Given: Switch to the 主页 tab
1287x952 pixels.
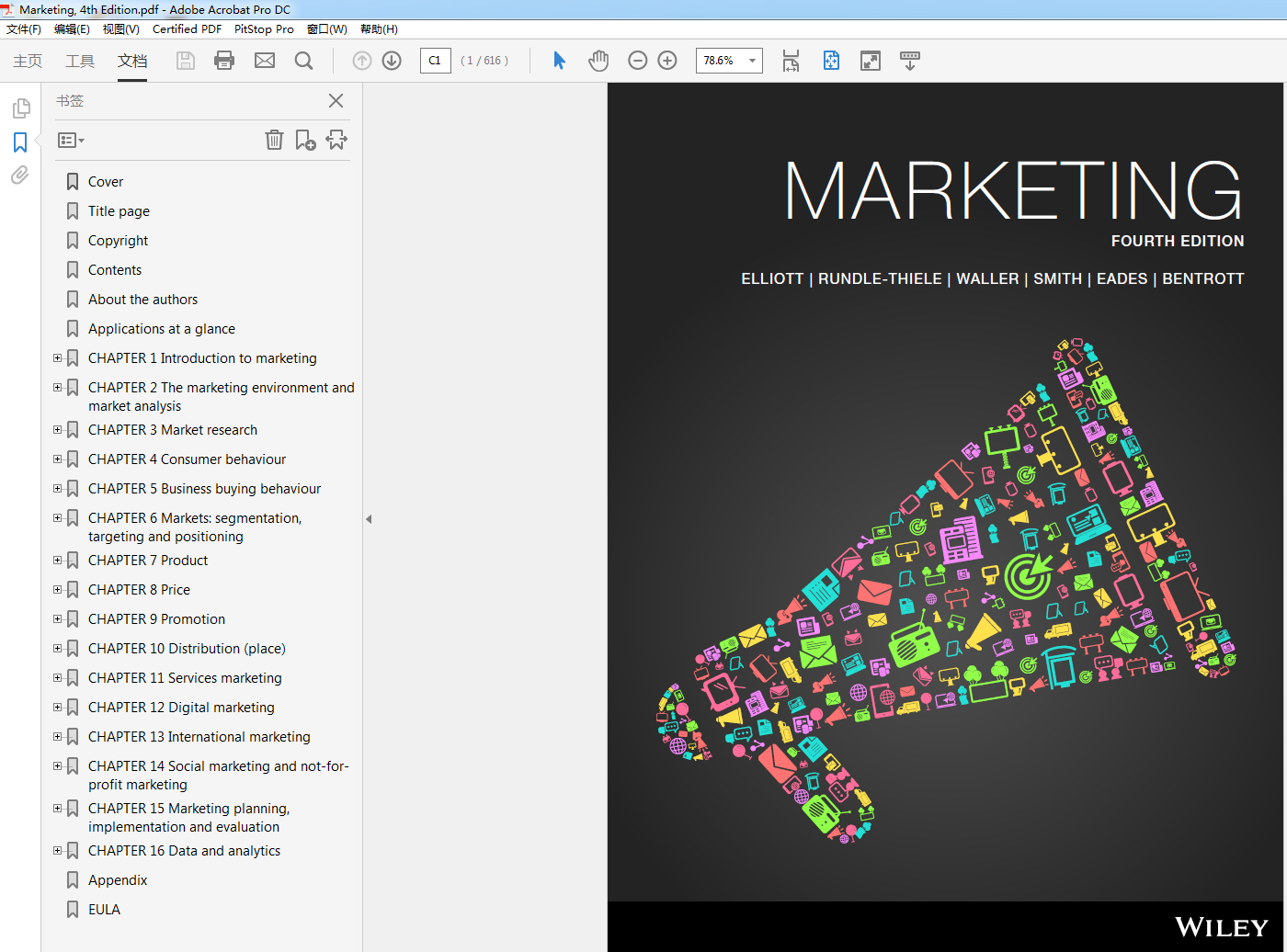Looking at the screenshot, I should (x=28, y=61).
